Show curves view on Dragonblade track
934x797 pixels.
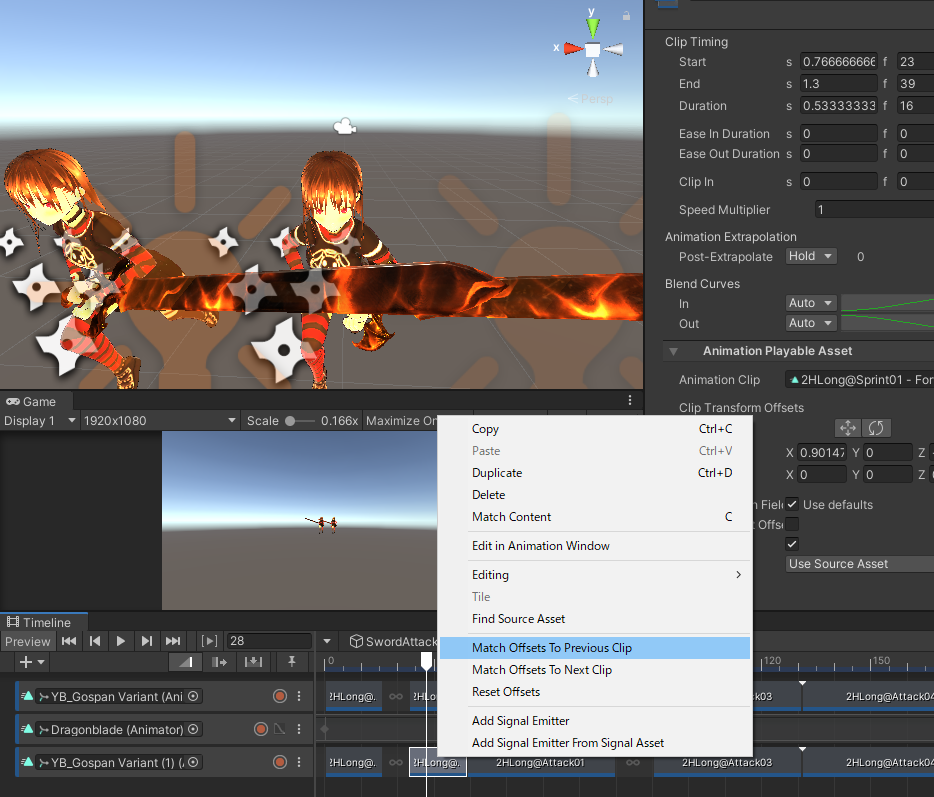click(x=279, y=729)
